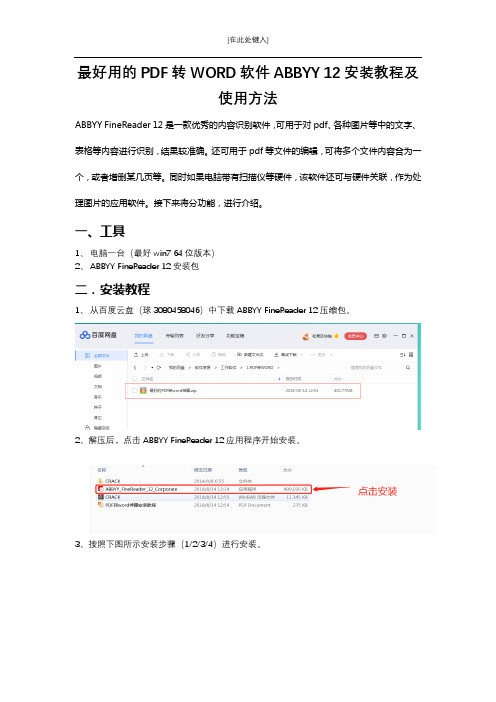Click the document title about ABBYY 12
The height and width of the screenshot is (702, 496).
248,85
